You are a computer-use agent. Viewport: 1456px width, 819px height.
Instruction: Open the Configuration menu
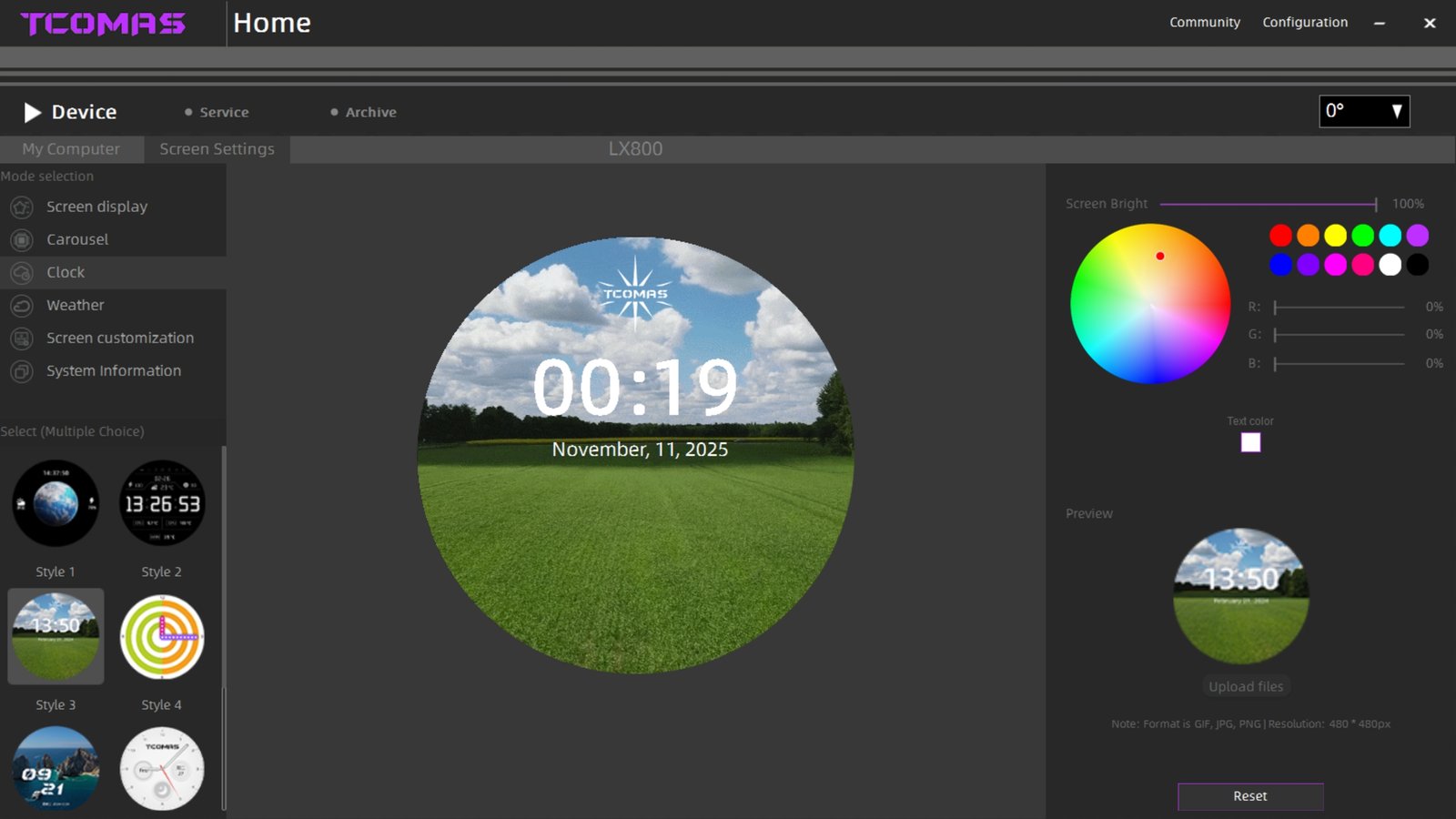point(1304,23)
